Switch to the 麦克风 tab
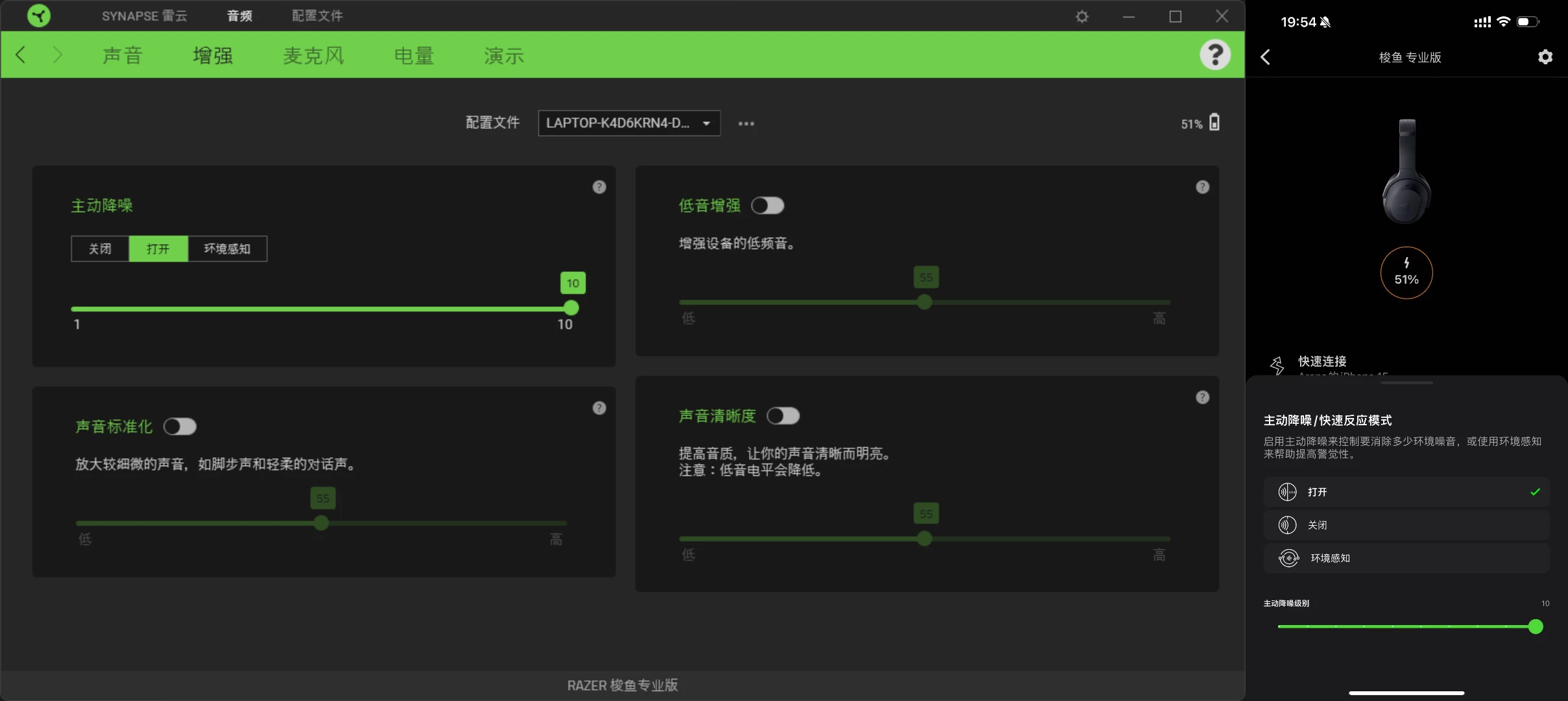 click(313, 56)
